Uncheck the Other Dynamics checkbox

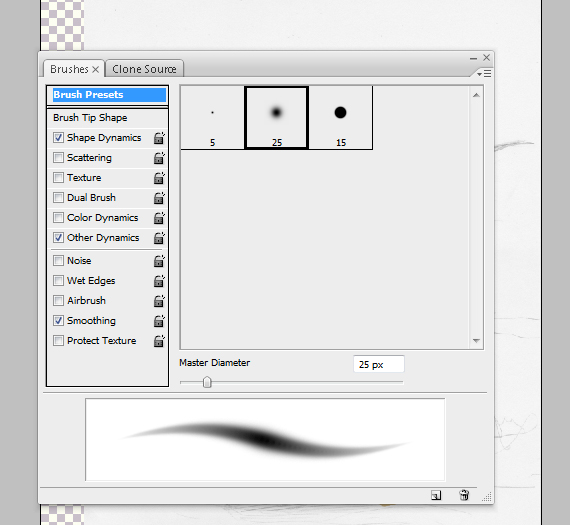click(58, 237)
